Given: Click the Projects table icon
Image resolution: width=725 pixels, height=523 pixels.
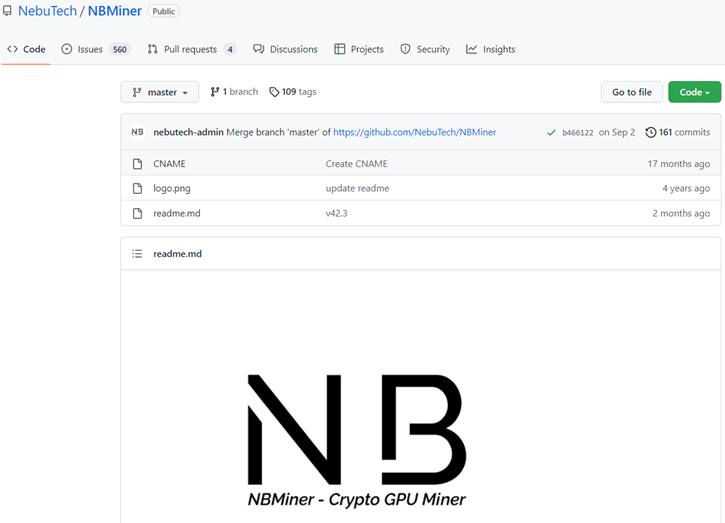Looking at the screenshot, I should click(x=339, y=49).
